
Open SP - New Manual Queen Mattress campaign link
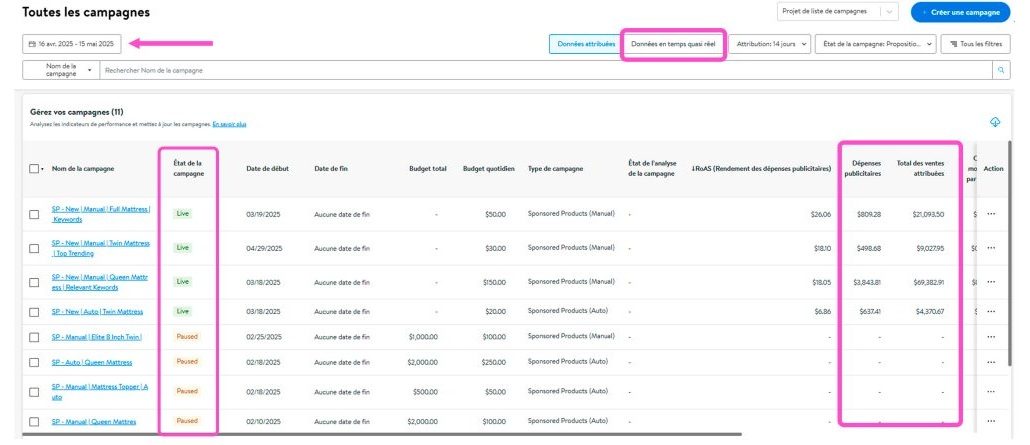pyautogui.click(x=100, y=282)
